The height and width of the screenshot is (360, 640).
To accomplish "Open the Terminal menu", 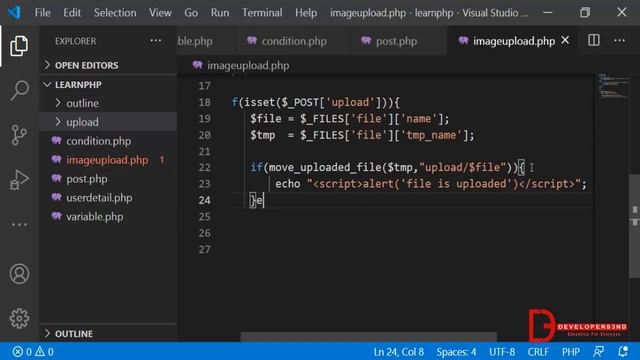I will [262, 13].
